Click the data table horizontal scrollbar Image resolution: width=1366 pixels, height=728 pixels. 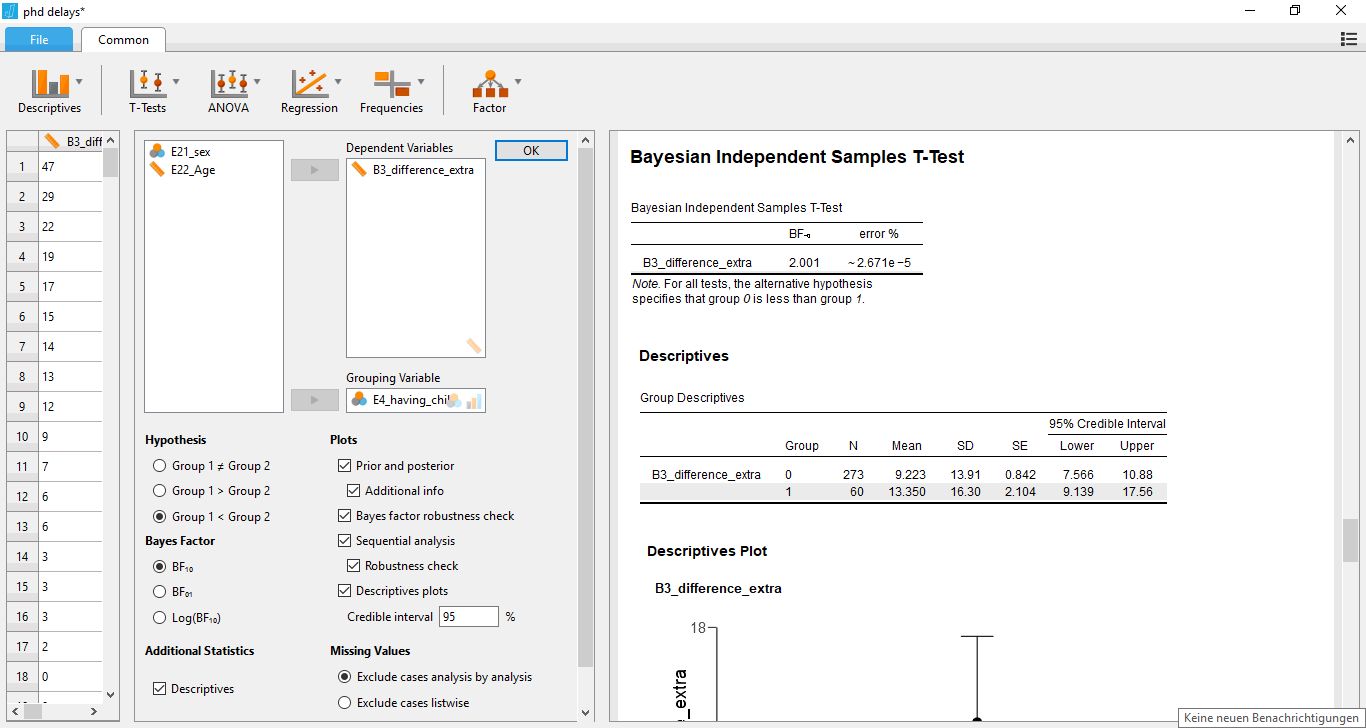[55, 712]
